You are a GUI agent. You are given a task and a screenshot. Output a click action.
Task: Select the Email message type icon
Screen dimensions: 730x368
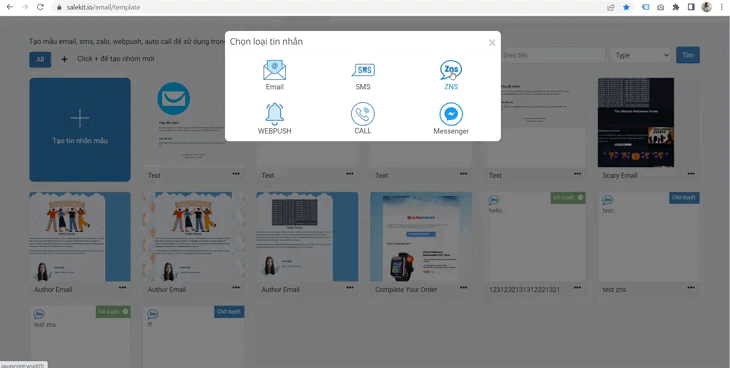coord(274,70)
